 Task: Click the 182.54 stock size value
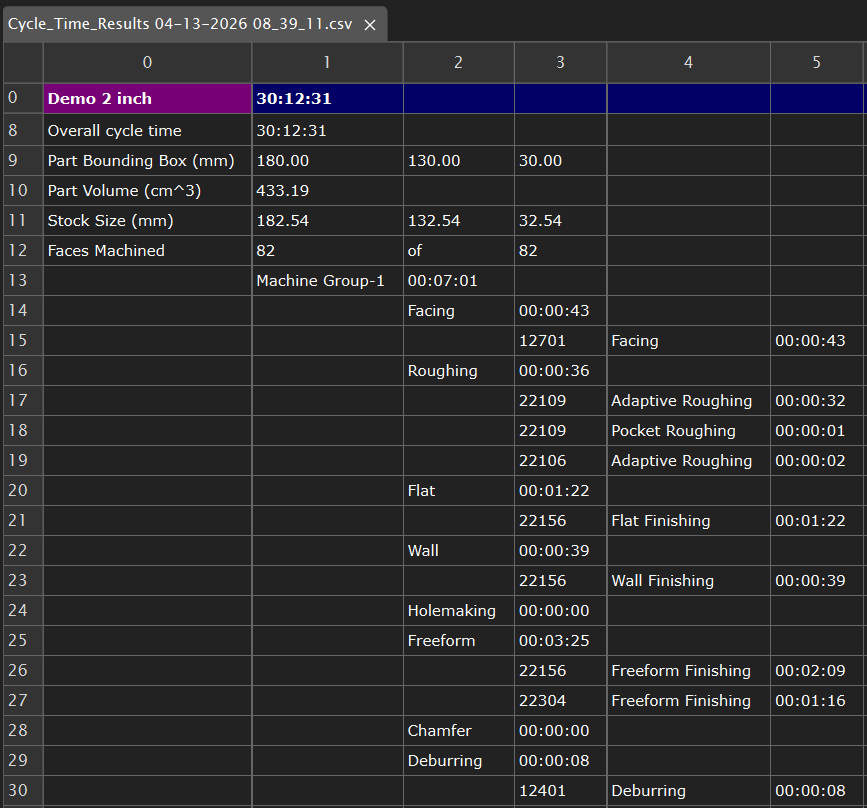(327, 221)
